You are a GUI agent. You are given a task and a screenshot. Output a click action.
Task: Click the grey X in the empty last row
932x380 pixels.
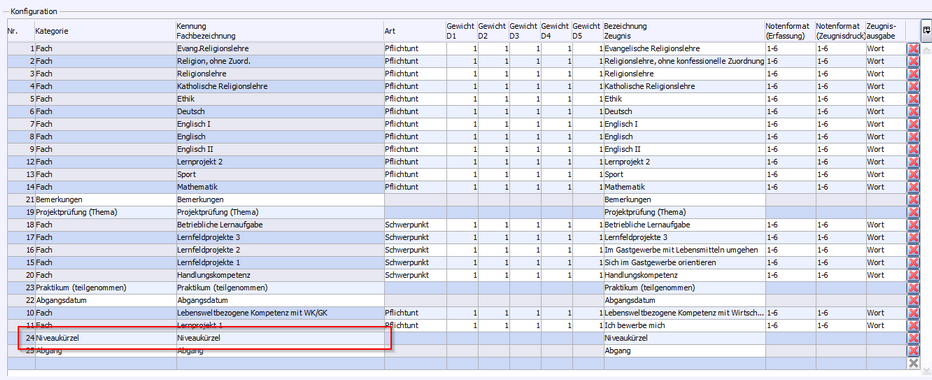(913, 363)
